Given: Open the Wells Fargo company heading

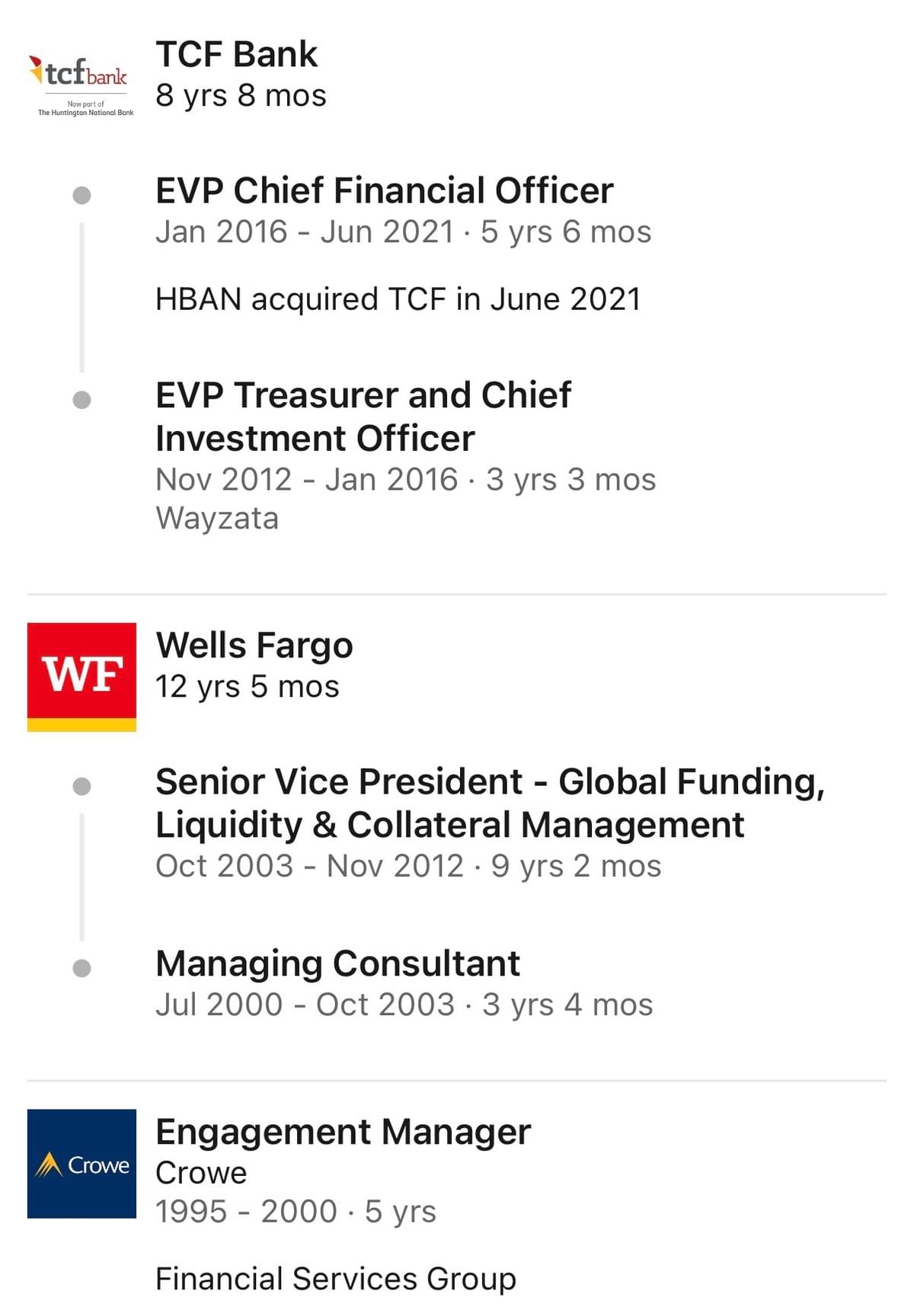Looking at the screenshot, I should click(254, 646).
